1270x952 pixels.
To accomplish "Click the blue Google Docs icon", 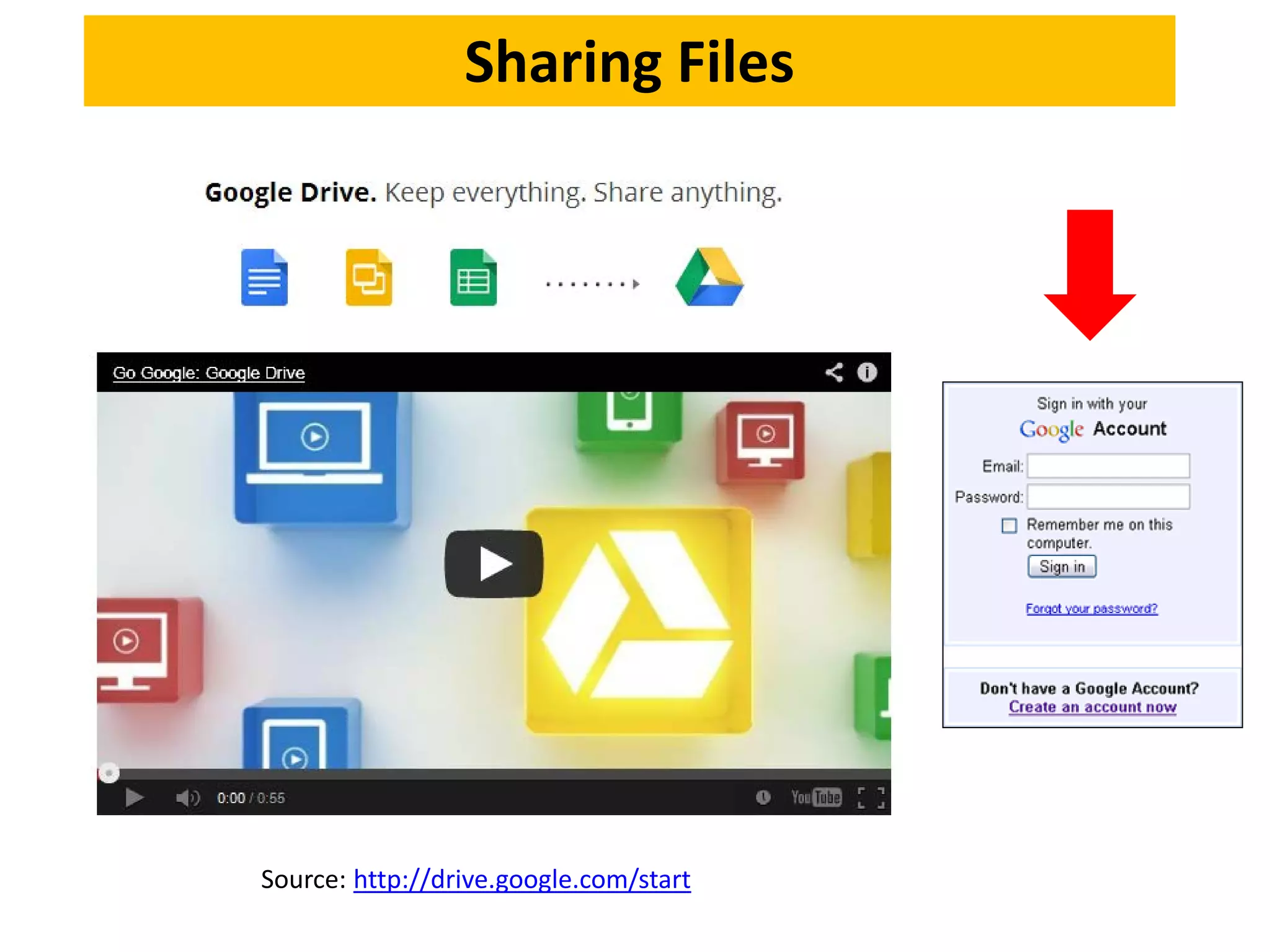I will pos(264,277).
